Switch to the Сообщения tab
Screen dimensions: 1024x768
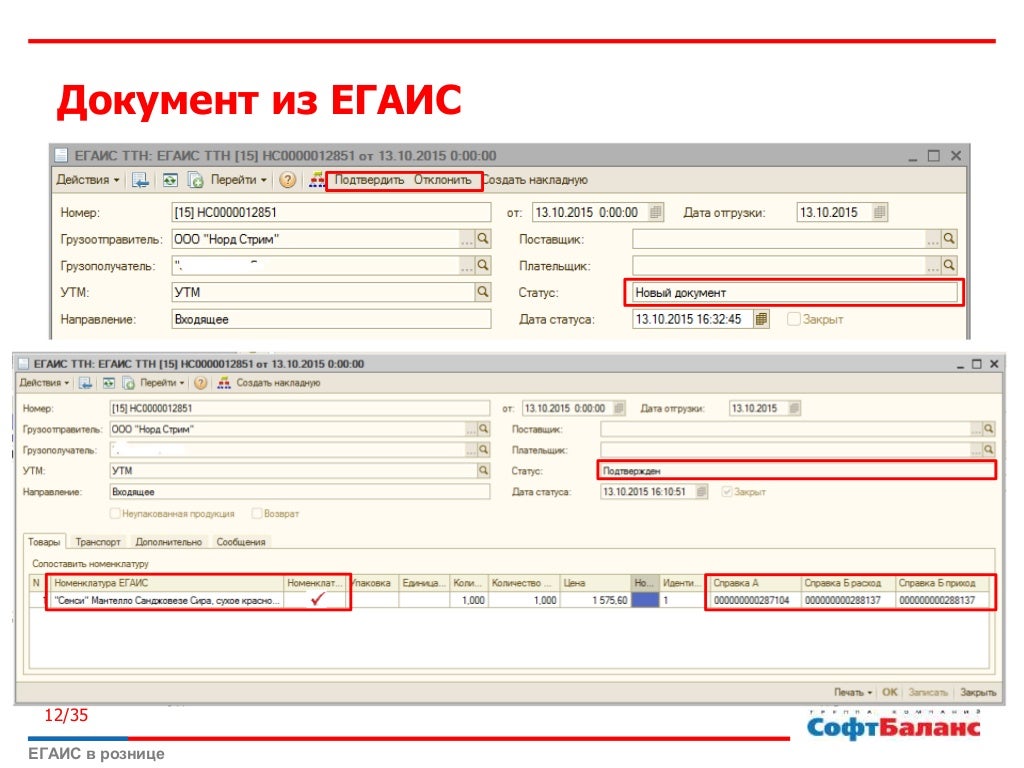241,542
